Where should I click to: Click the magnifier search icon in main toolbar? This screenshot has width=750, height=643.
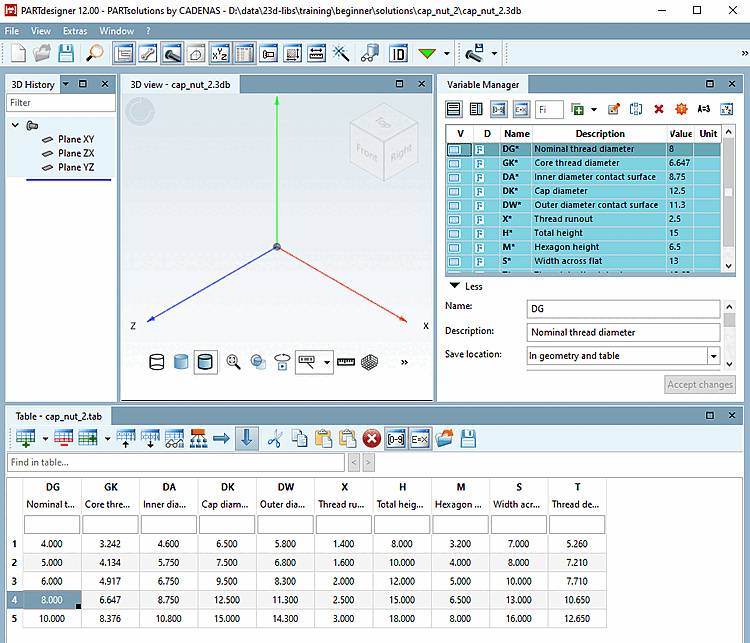click(x=95, y=53)
